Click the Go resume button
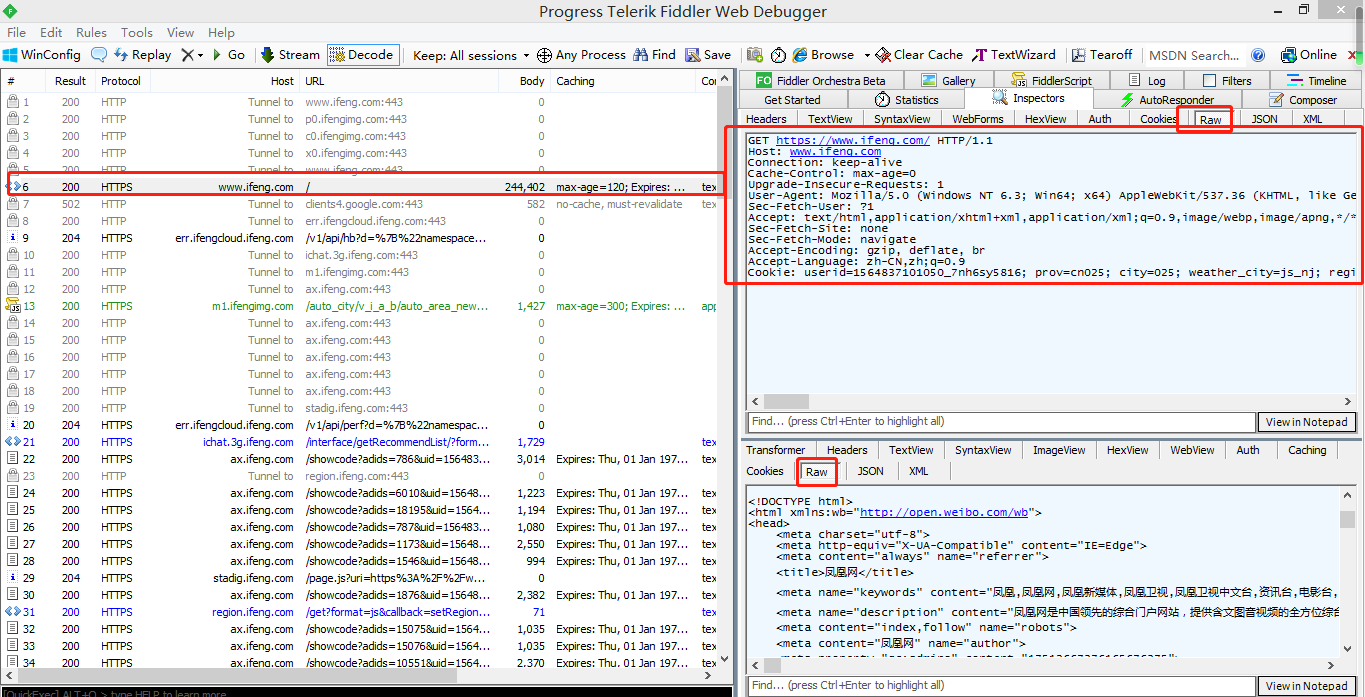This screenshot has height=697, width=1365. pos(227,55)
